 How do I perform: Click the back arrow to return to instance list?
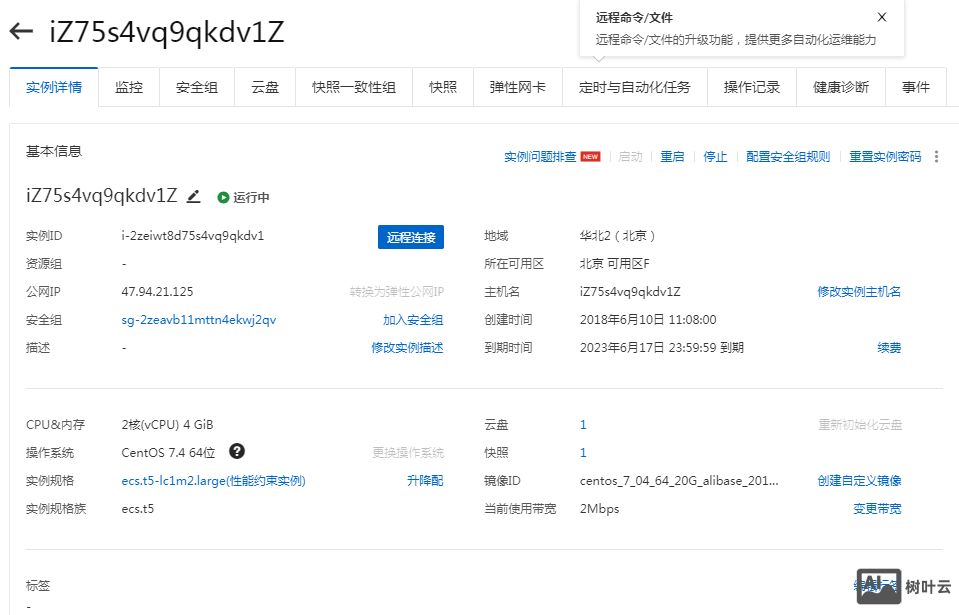(22, 31)
